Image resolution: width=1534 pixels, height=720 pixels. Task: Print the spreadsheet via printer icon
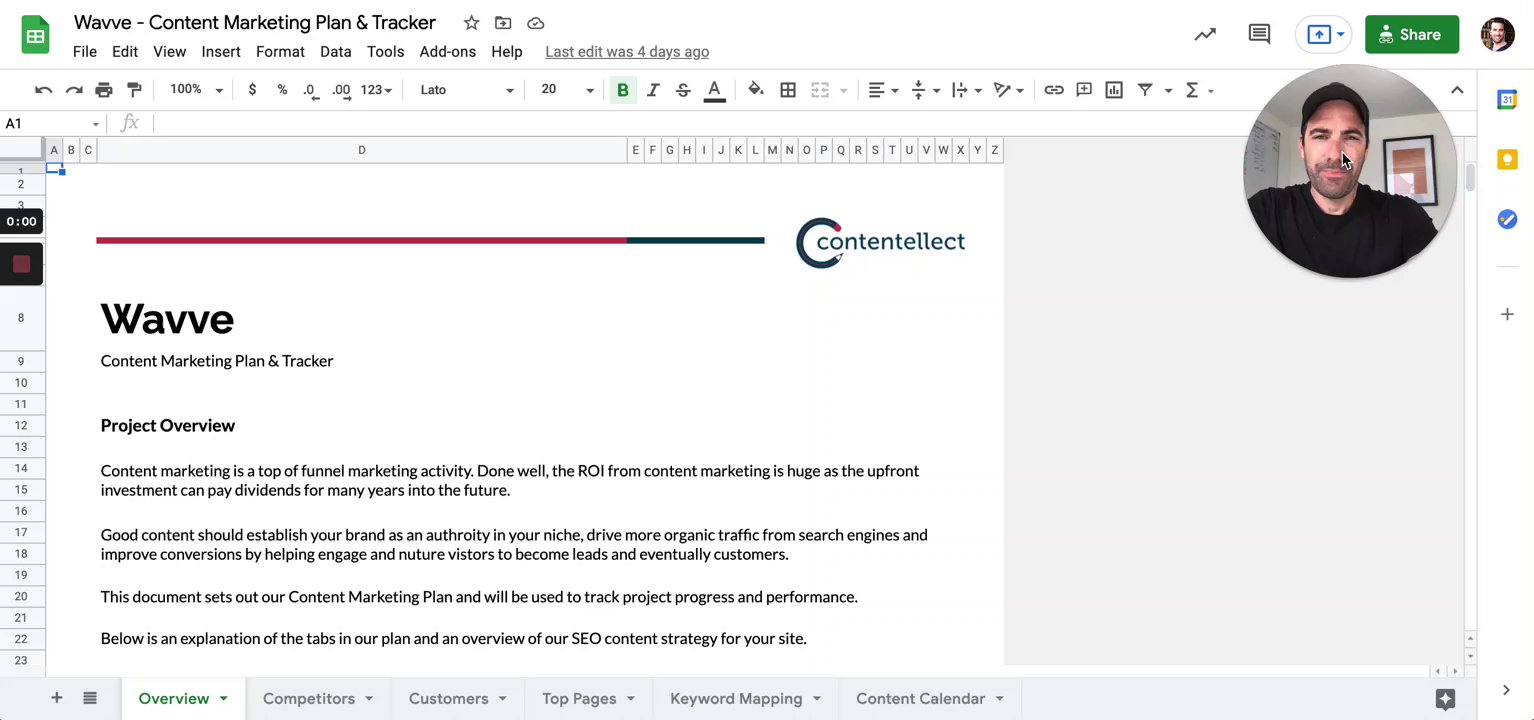coord(104,90)
